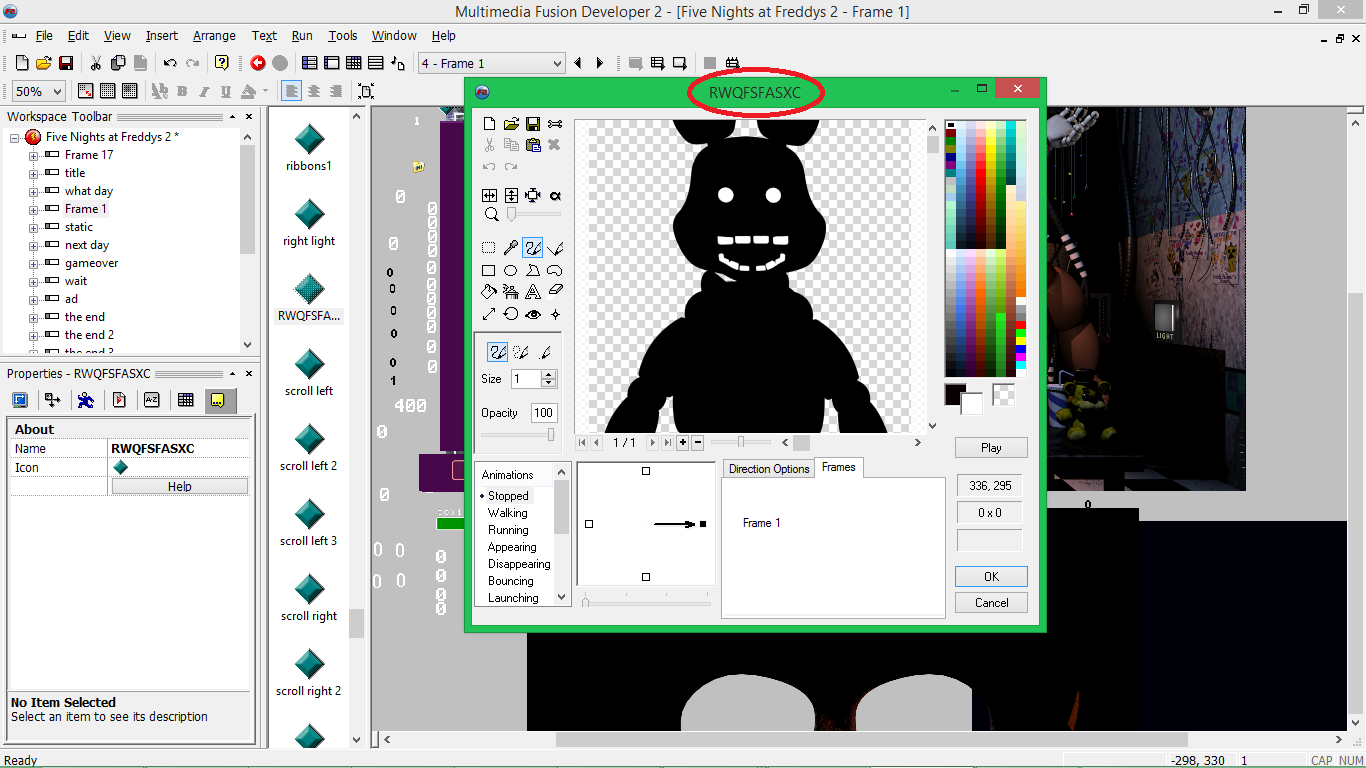This screenshot has width=1366, height=768.
Task: Select the Walking animation in the list
Action: [508, 513]
